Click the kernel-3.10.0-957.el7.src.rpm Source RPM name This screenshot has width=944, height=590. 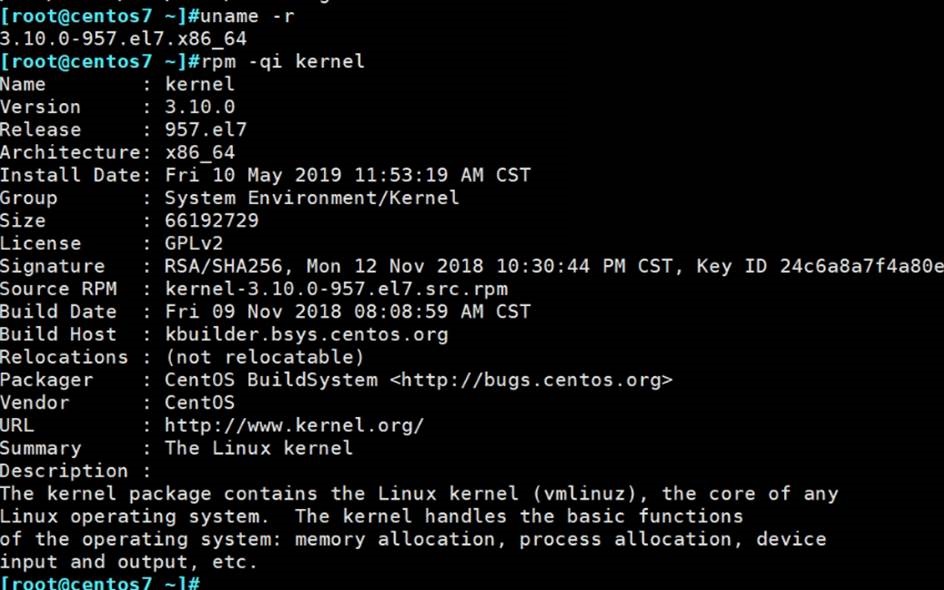point(336,289)
